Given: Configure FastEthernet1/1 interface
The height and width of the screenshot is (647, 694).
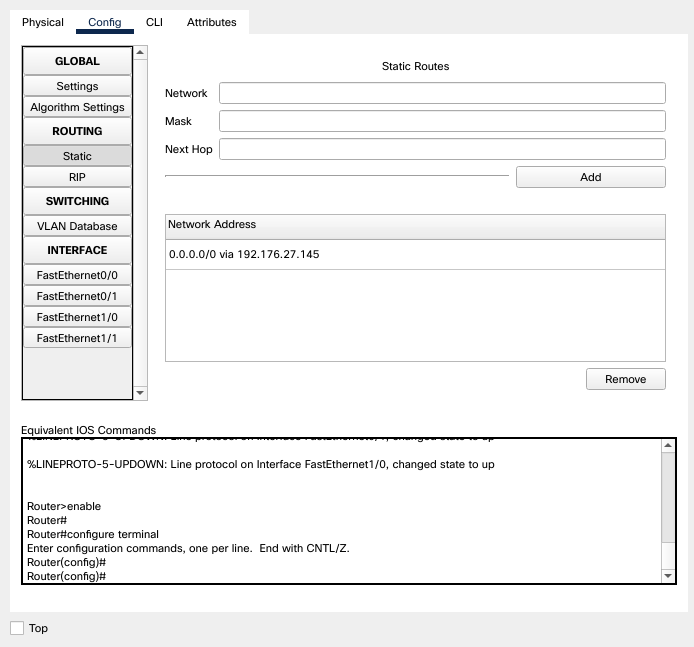Looking at the screenshot, I should tap(77, 338).
